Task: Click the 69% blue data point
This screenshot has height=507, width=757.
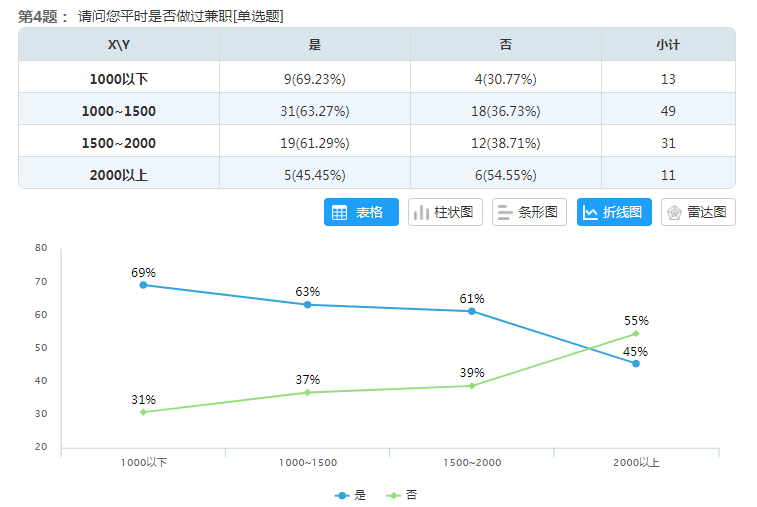Action: pos(143,285)
